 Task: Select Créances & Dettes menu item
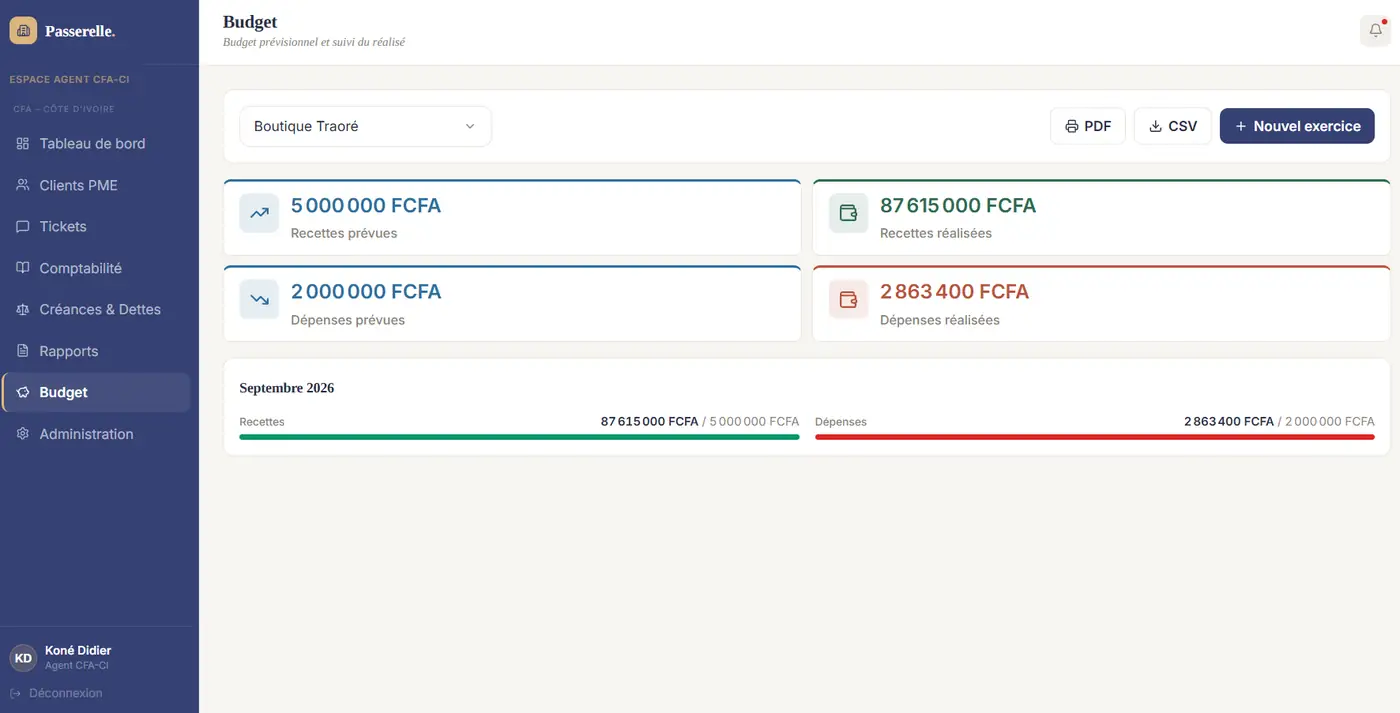(97, 310)
